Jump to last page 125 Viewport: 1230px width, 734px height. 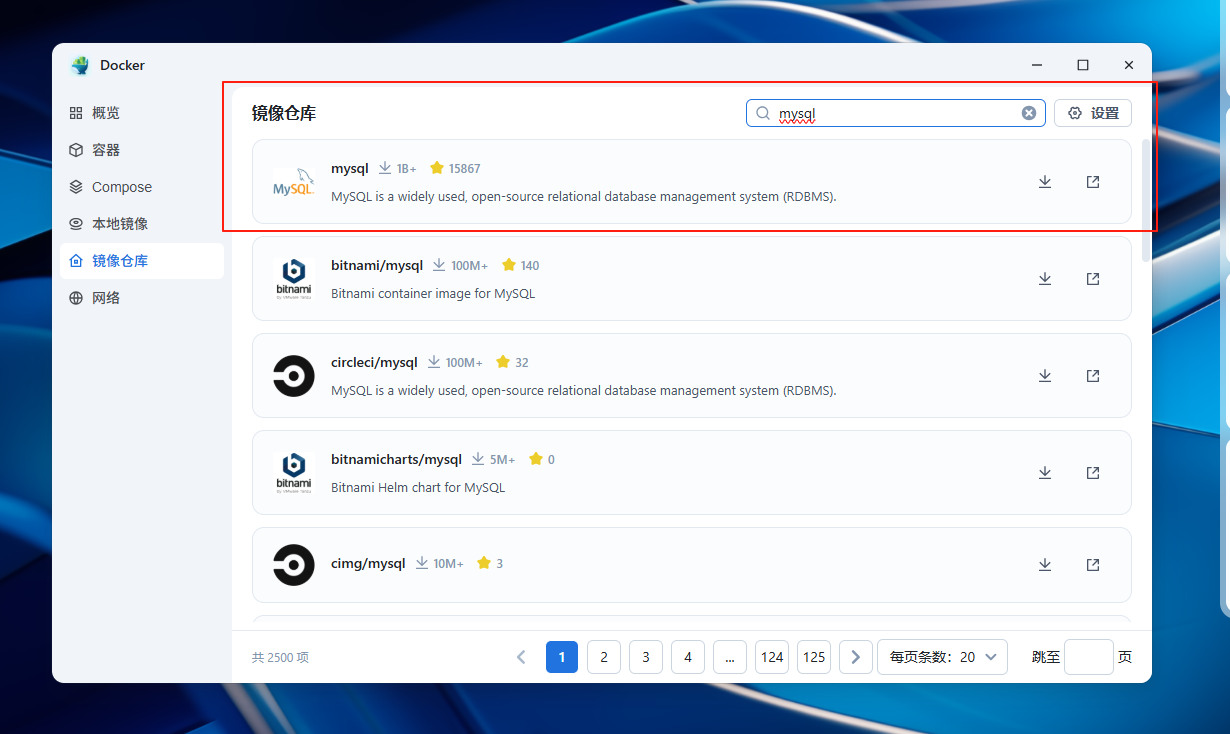click(814, 657)
